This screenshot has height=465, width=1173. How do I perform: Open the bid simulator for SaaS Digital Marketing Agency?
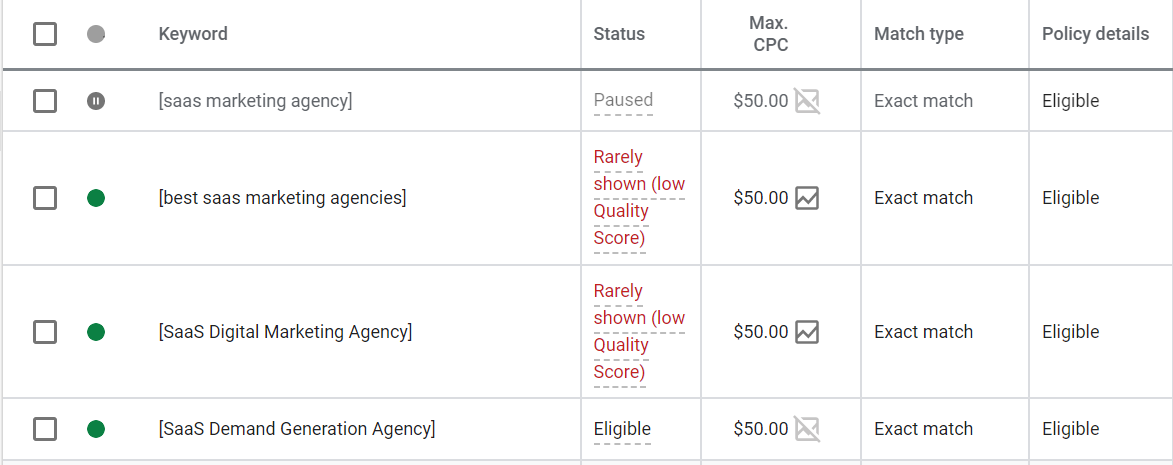[807, 332]
